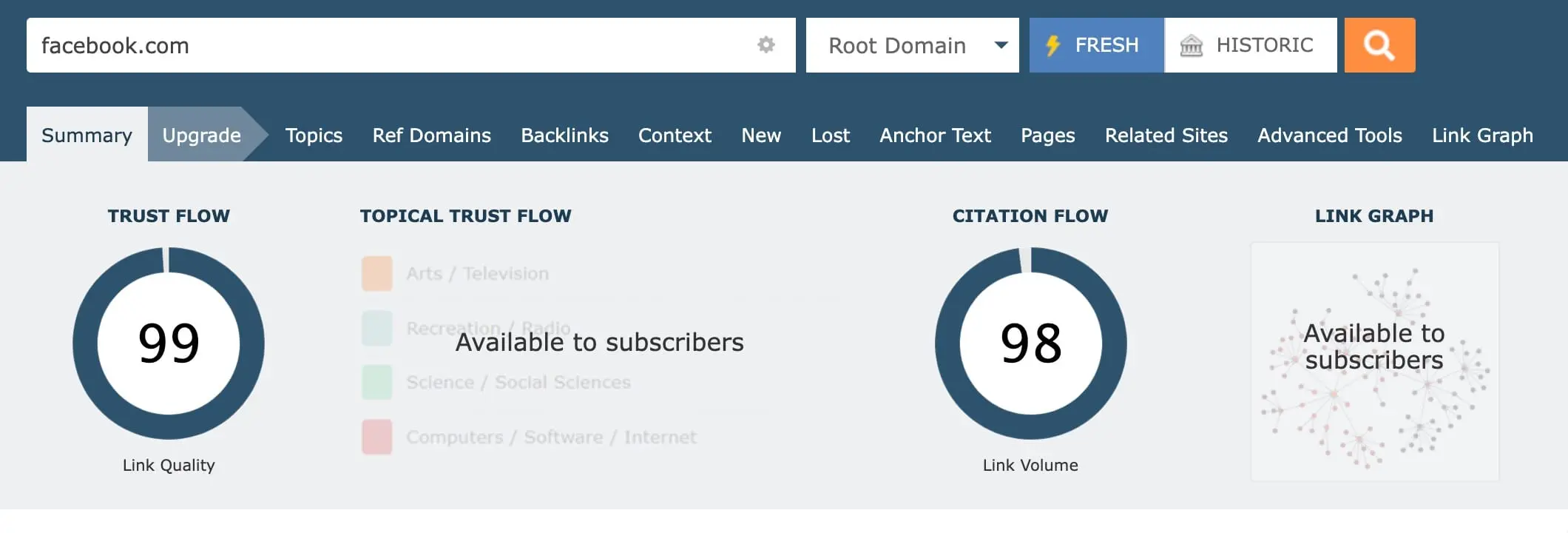This screenshot has height=533, width=1568.
Task: Open the Ref Domains tab
Action: click(431, 135)
